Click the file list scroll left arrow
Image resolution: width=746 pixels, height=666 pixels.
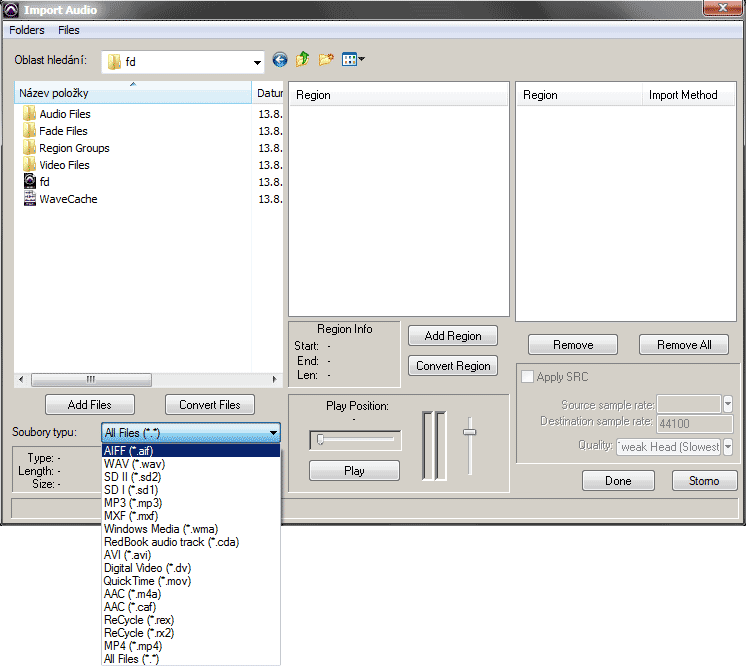coord(21,380)
